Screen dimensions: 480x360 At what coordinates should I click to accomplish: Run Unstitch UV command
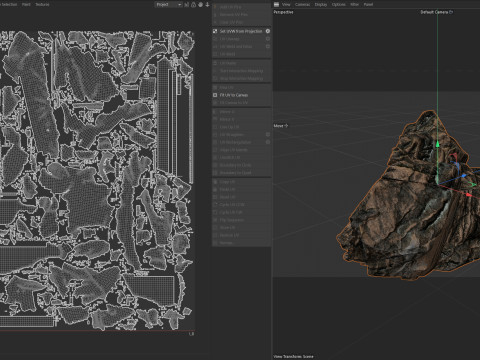coord(242,158)
